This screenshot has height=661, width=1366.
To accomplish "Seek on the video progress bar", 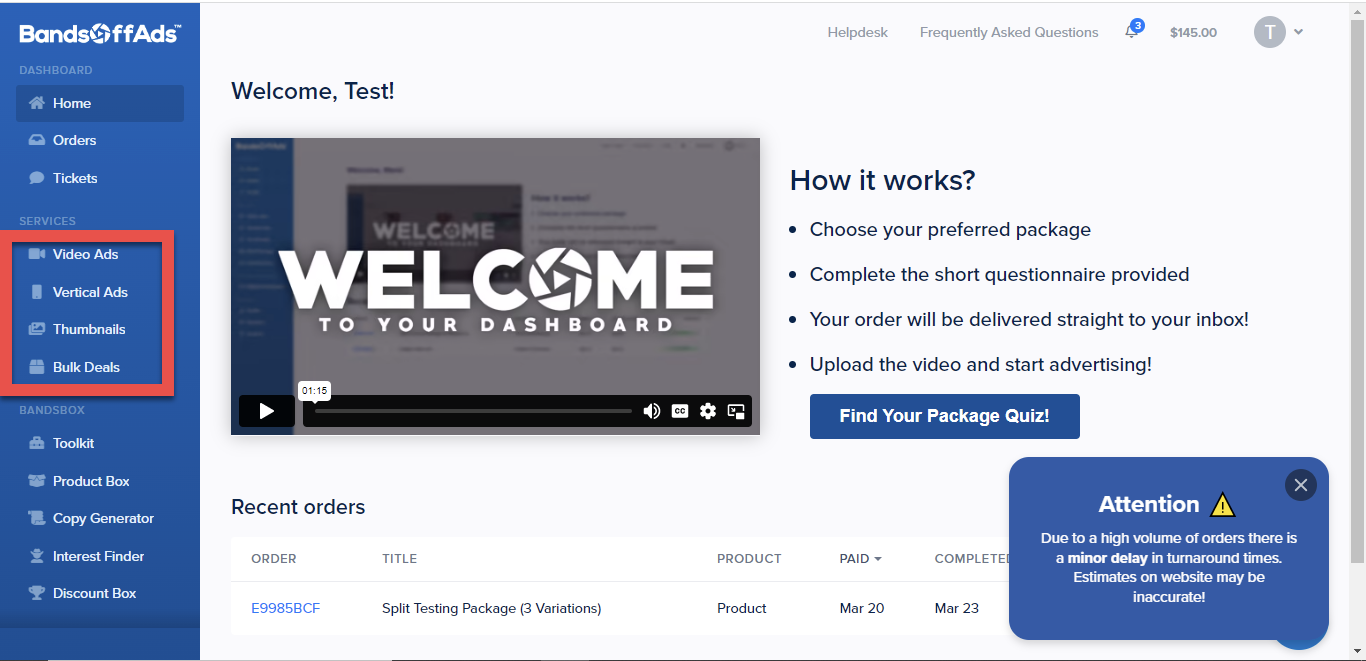I will 473,411.
